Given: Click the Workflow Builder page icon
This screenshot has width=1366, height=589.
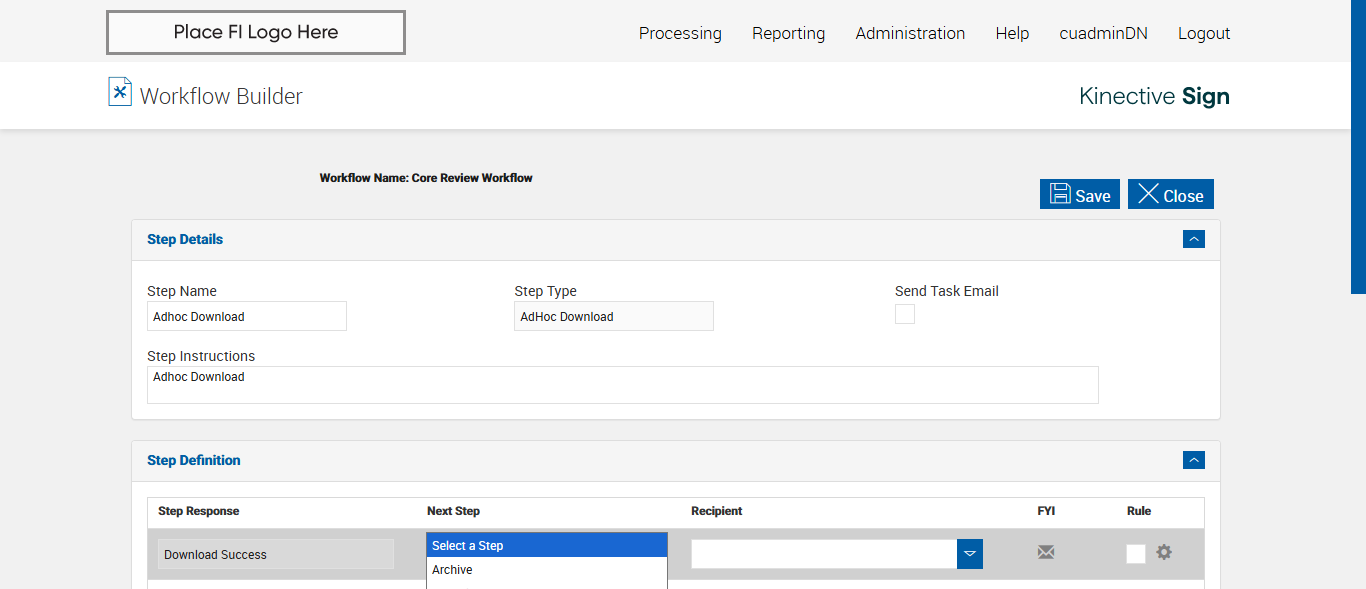Looking at the screenshot, I should 120,92.
